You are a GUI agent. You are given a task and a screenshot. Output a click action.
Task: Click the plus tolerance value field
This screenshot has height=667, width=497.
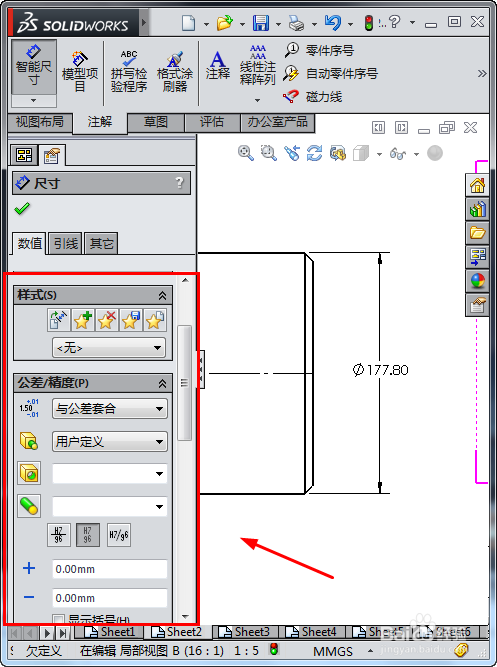110,569
